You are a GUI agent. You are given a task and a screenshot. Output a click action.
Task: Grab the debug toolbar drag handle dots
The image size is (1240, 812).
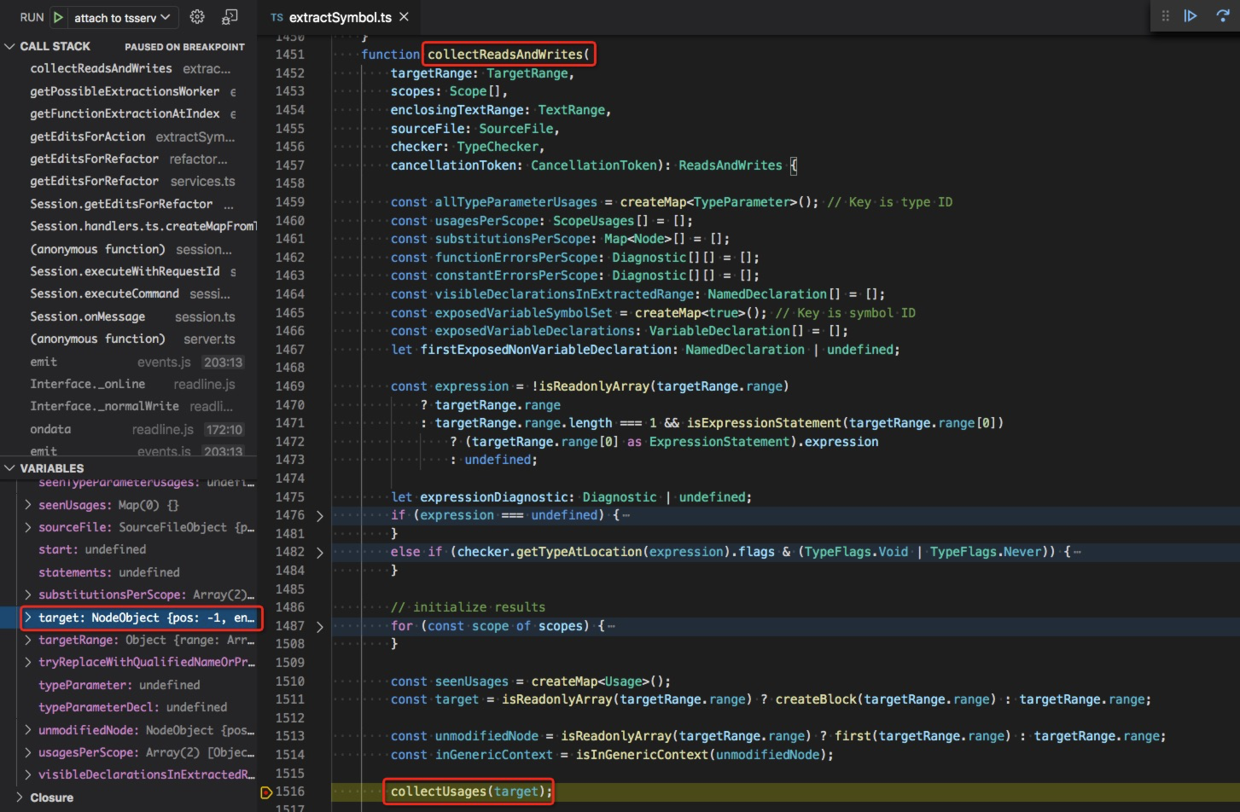coord(1165,15)
